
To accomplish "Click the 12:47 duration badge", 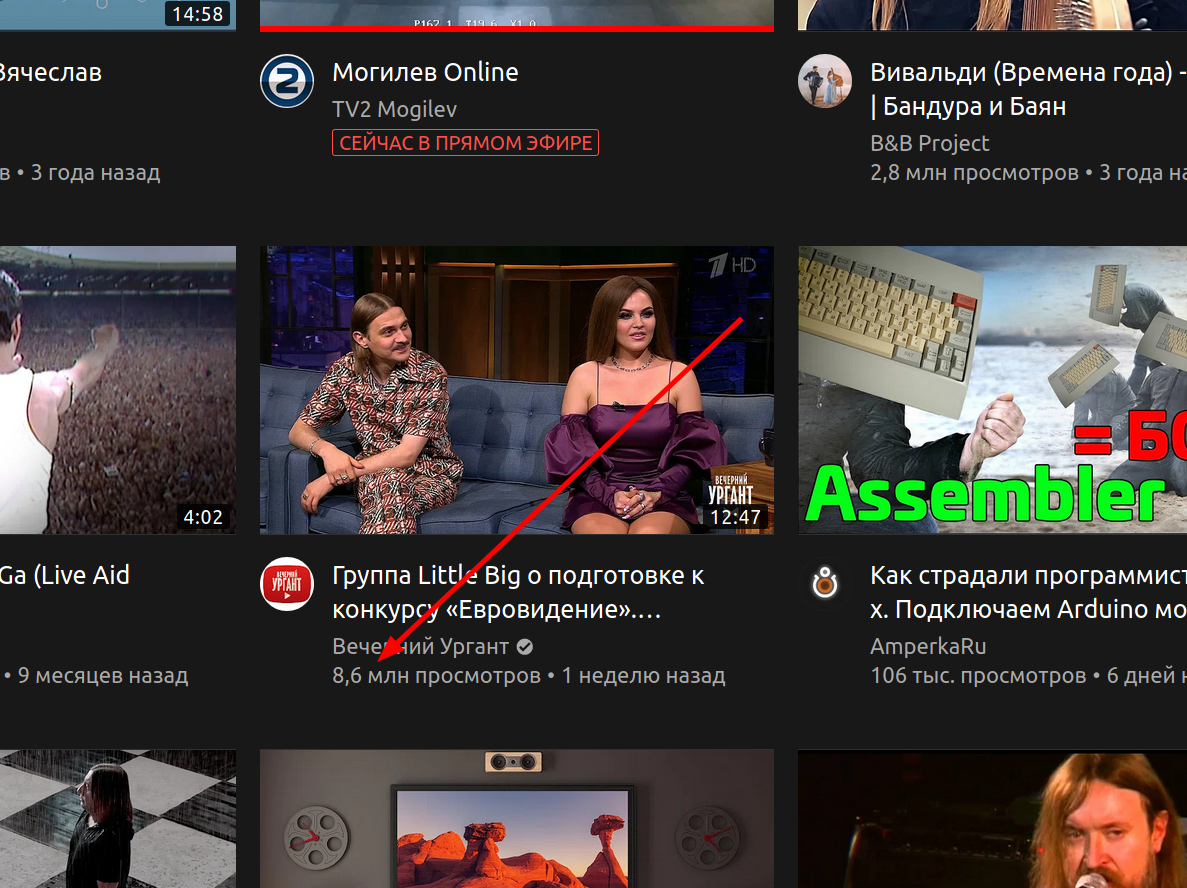I will [735, 517].
